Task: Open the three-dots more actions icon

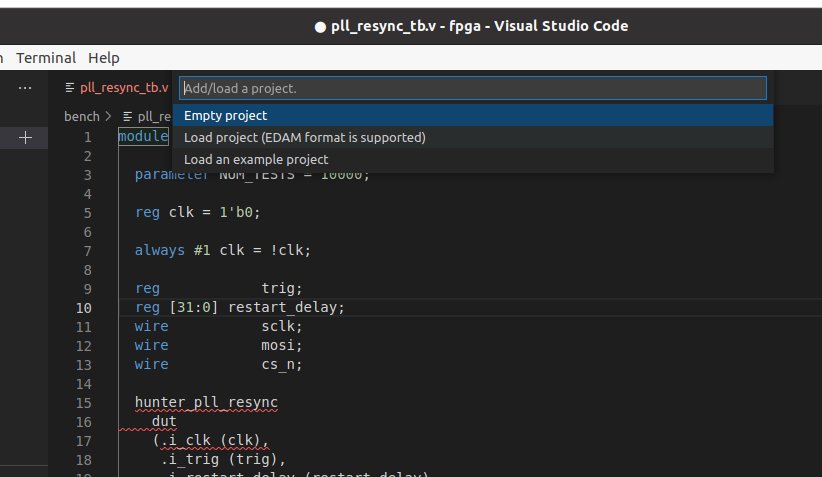Action: click(25, 88)
